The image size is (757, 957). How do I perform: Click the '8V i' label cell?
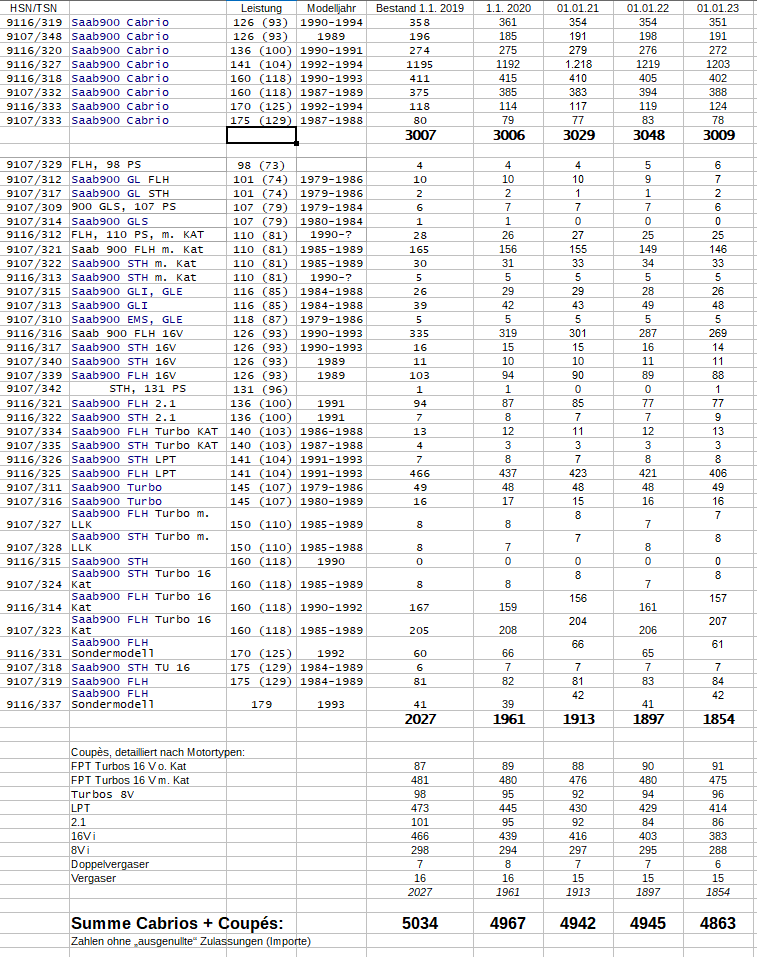point(80,850)
